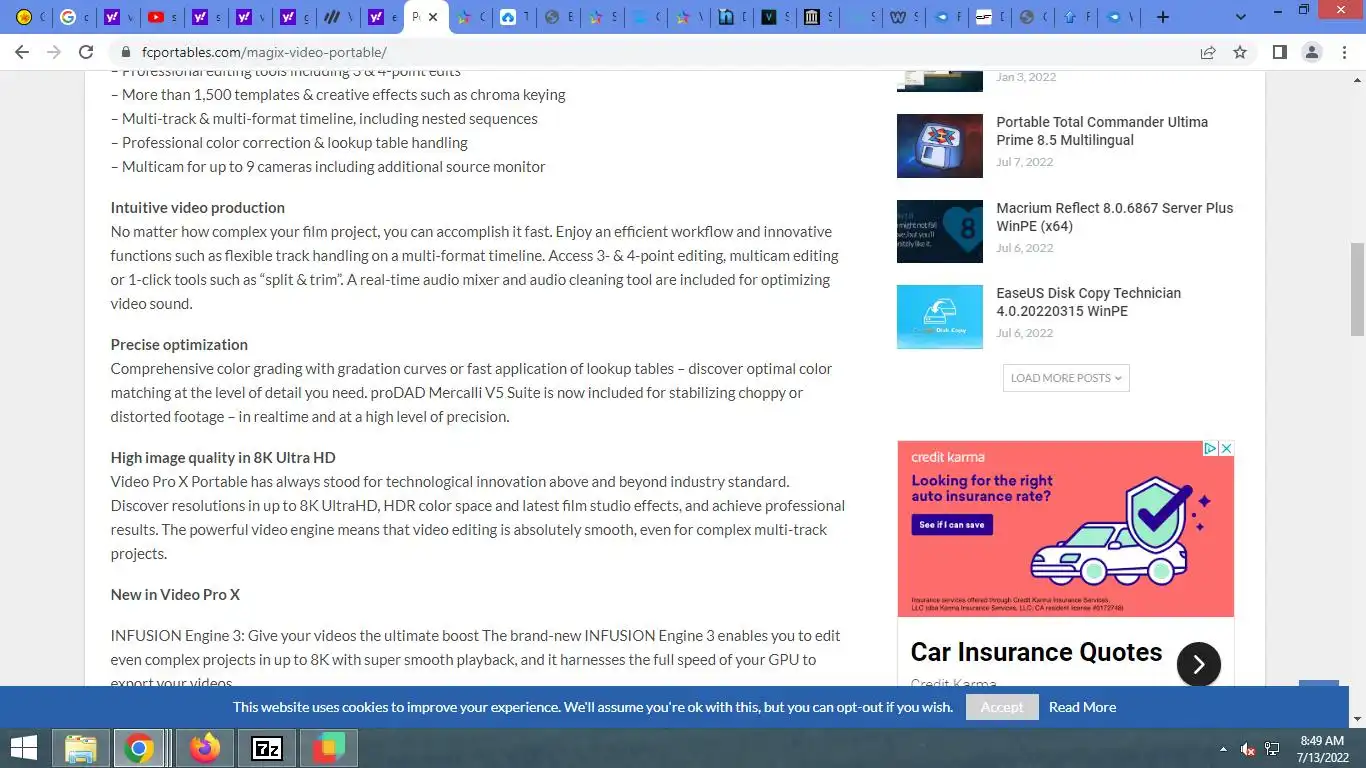This screenshot has width=1366, height=768.
Task: Click See if I can save button
Action: 952,524
